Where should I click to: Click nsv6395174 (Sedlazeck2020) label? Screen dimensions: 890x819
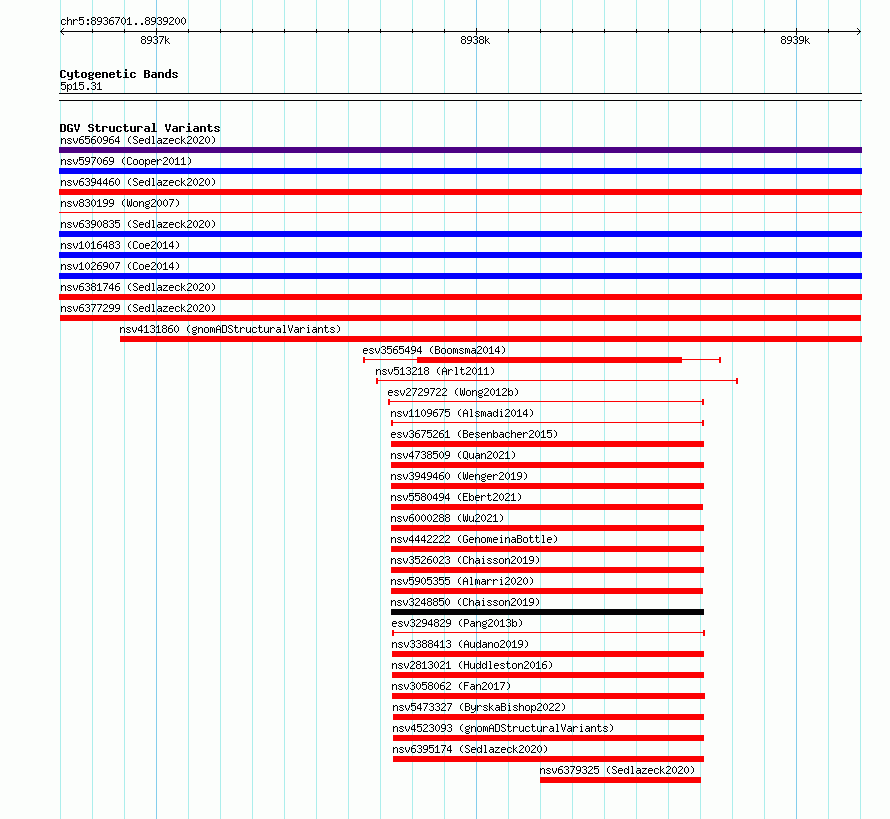tap(470, 749)
